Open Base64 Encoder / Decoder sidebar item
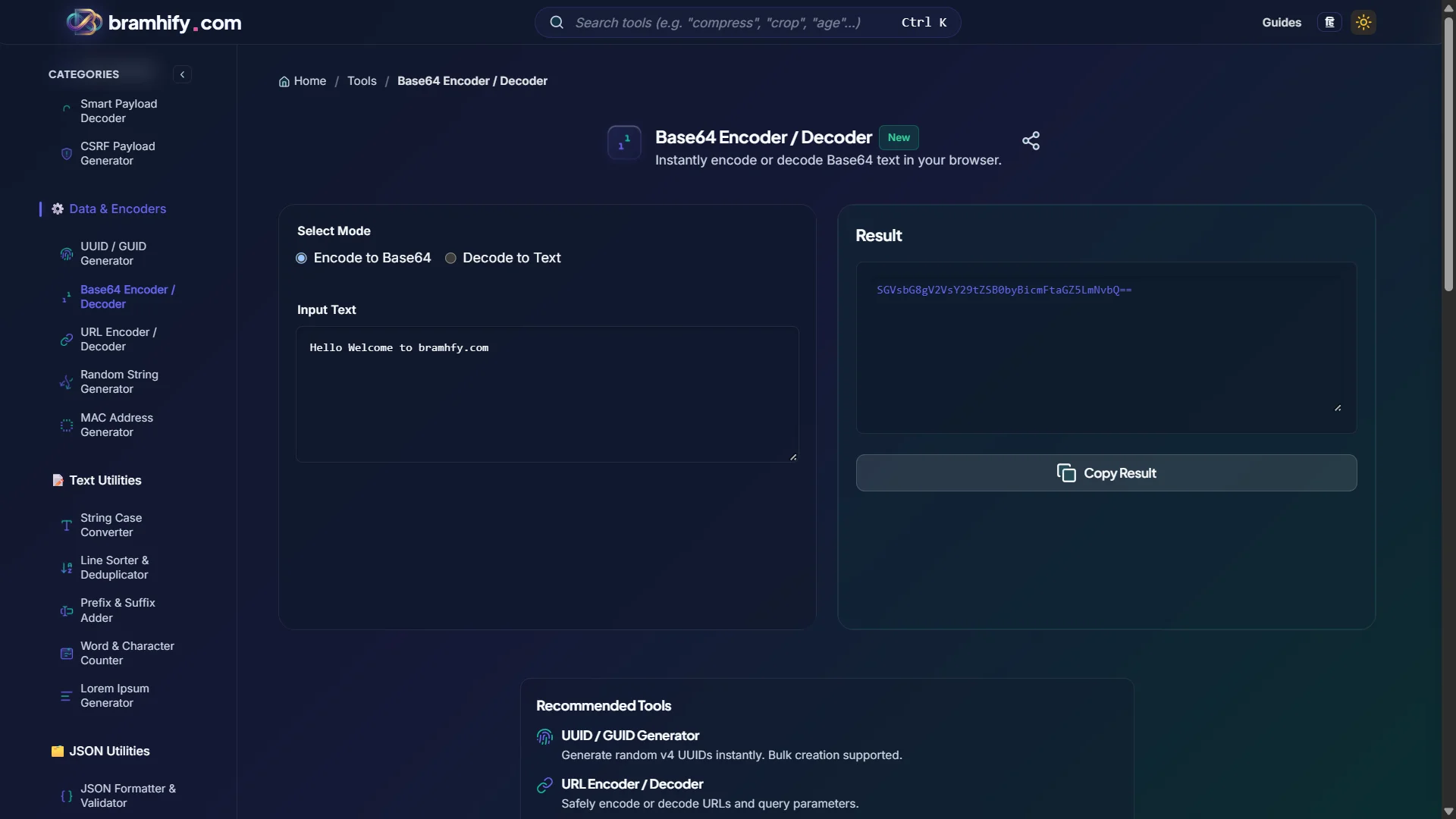Viewport: 1456px width, 819px height. pos(127,297)
